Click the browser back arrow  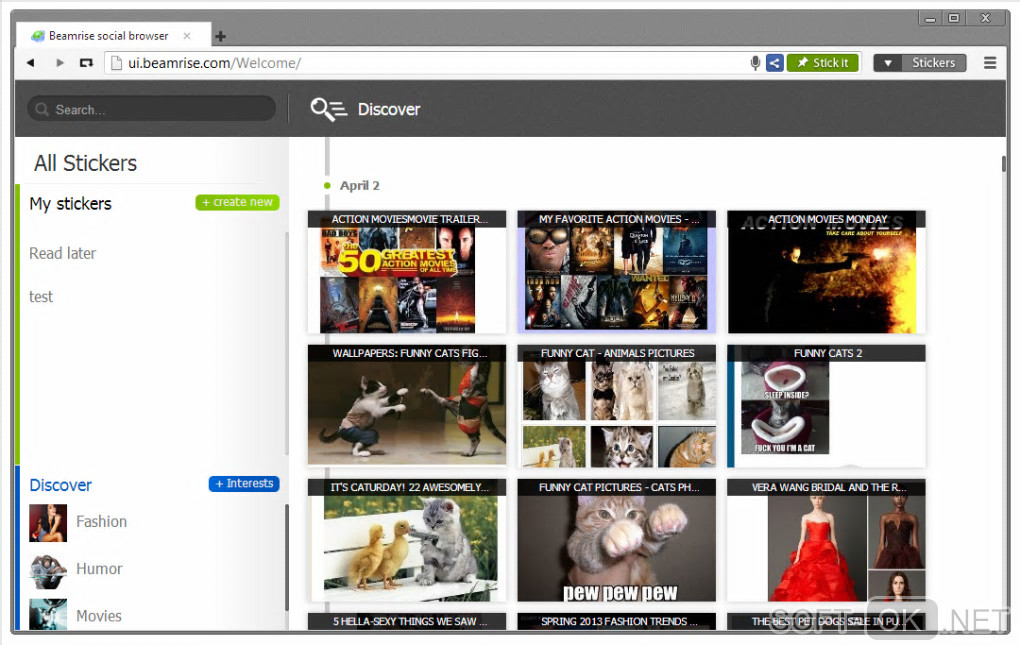(x=30, y=63)
